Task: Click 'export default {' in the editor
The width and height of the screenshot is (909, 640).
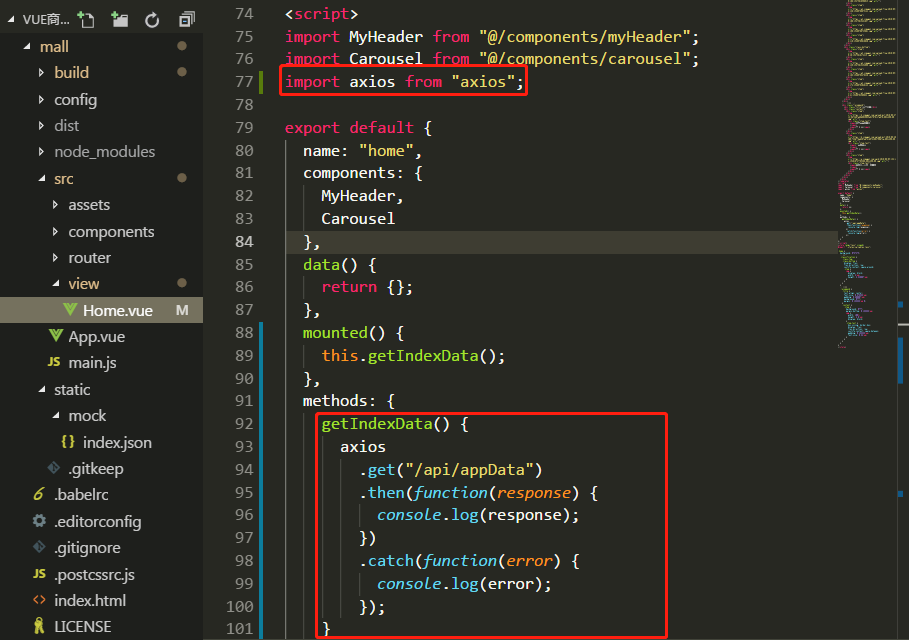Action: [358, 128]
